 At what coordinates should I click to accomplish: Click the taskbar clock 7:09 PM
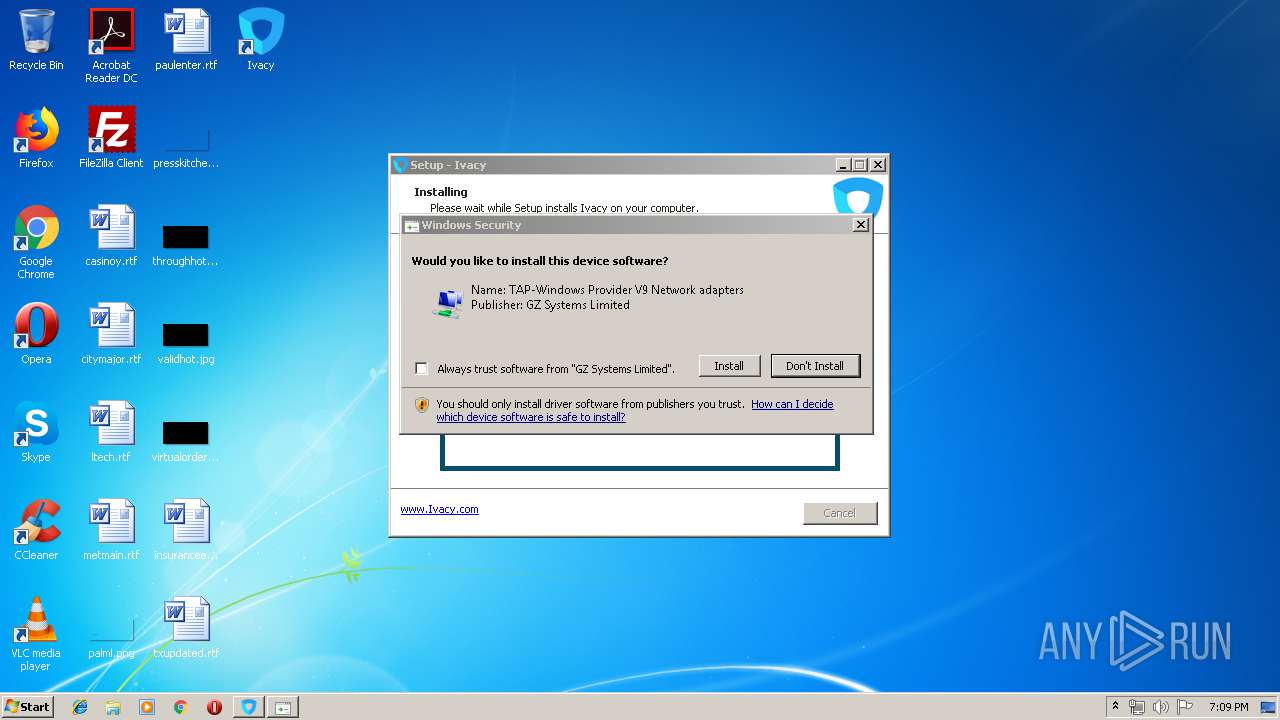(x=1228, y=707)
